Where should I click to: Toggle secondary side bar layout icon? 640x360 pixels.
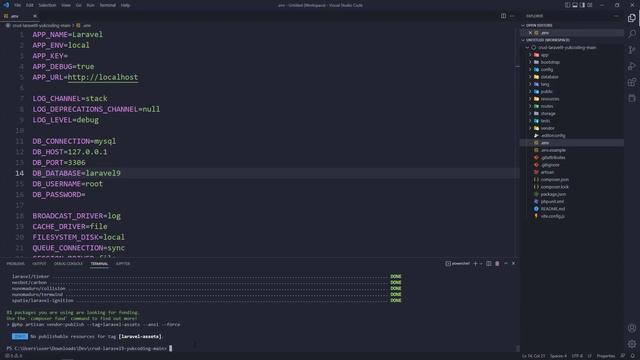[582, 5]
